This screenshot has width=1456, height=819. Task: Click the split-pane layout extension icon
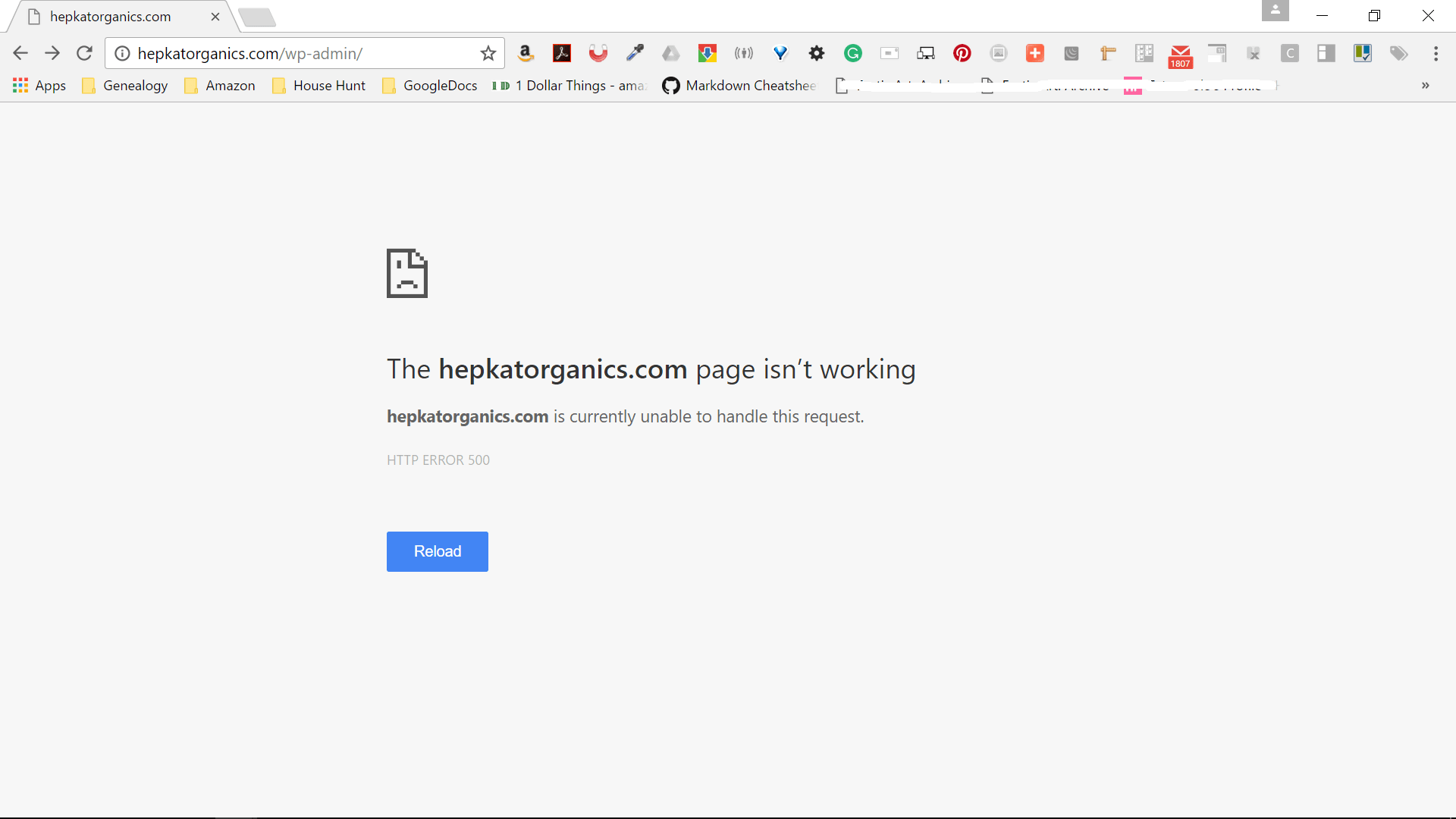coord(1326,53)
